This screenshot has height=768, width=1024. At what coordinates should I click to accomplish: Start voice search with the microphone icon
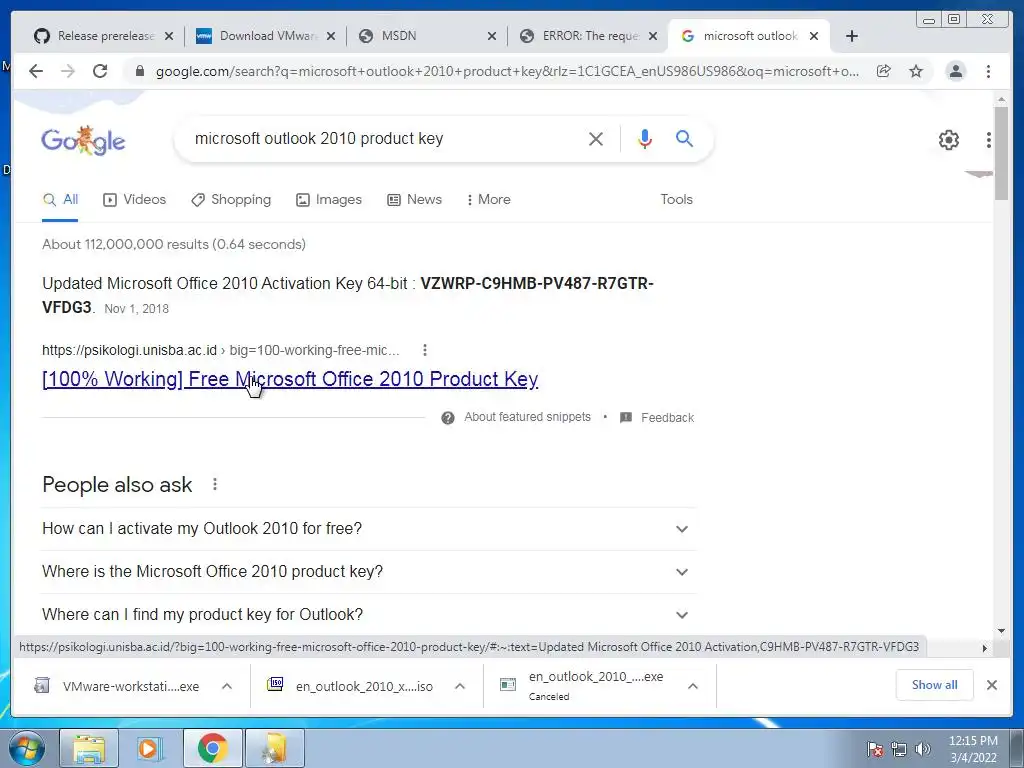[645, 138]
